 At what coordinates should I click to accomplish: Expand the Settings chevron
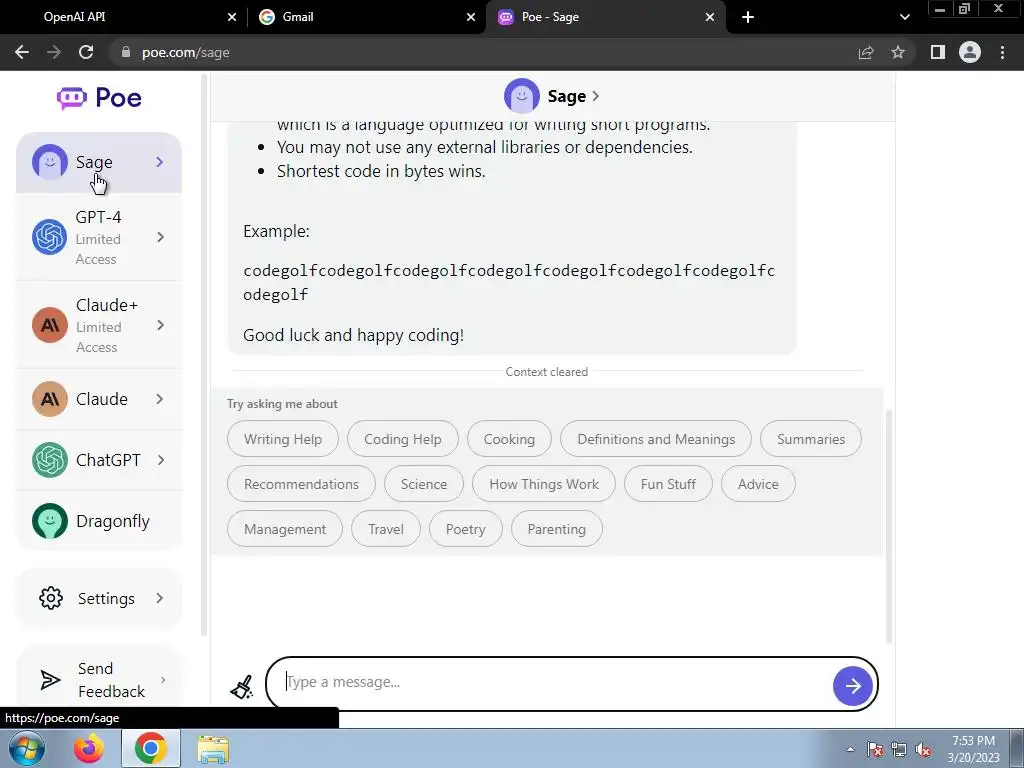pyautogui.click(x=160, y=598)
